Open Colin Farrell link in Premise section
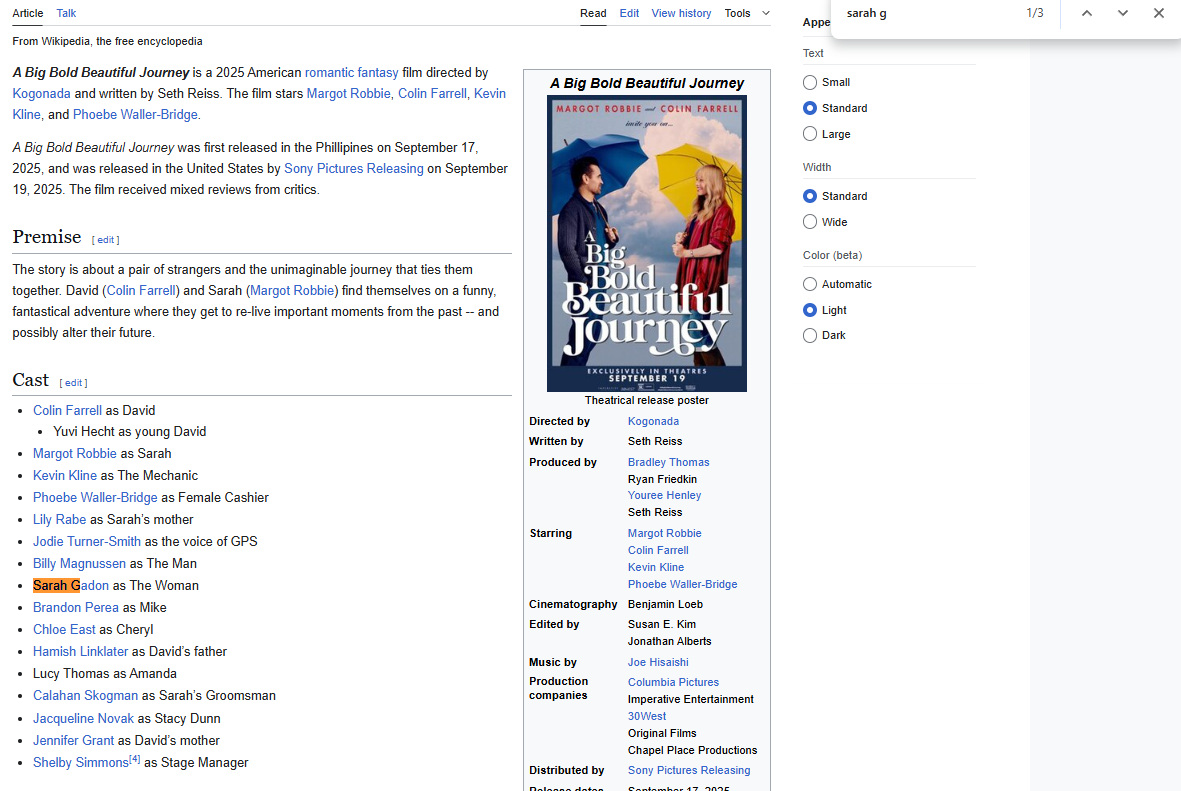Image resolution: width=1181 pixels, height=791 pixels. click(141, 291)
